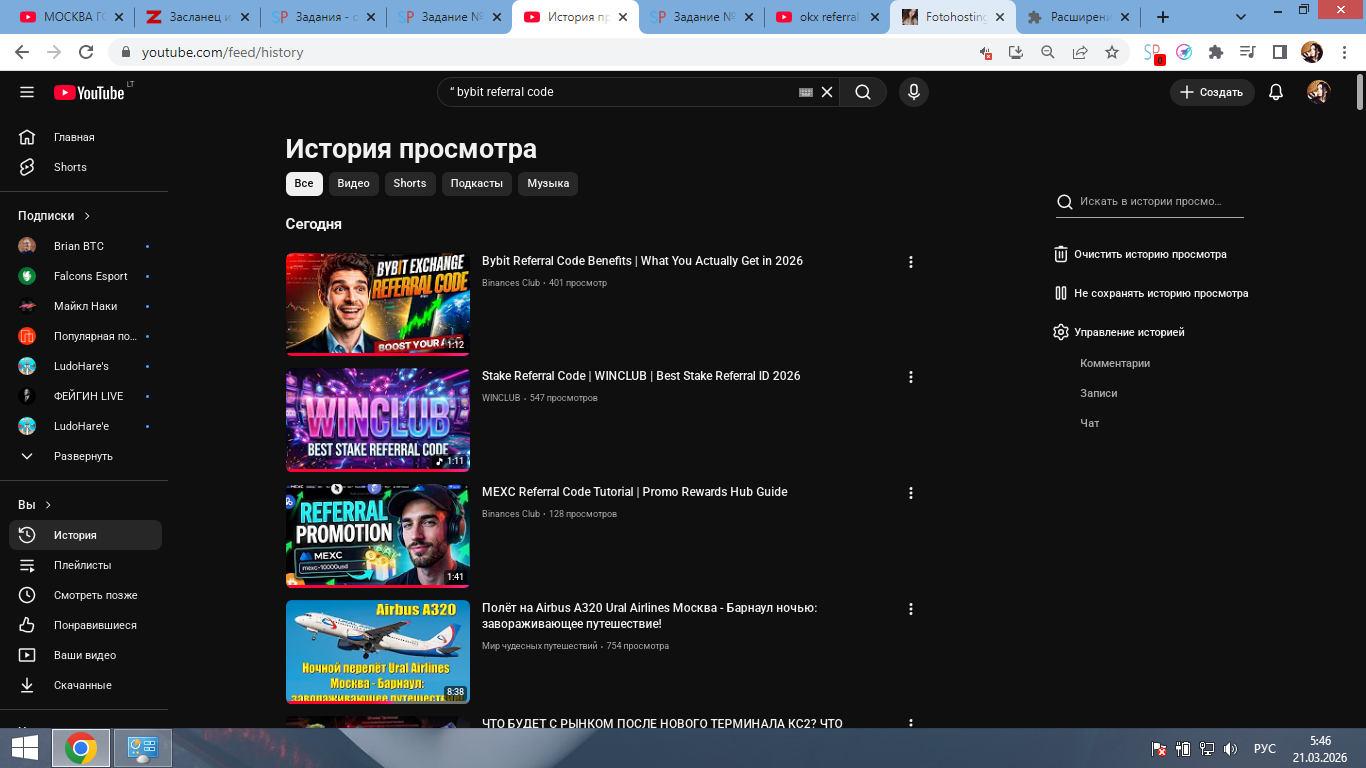This screenshot has height=768, width=1366.
Task: Filter history by Видео chip
Action: pos(353,184)
